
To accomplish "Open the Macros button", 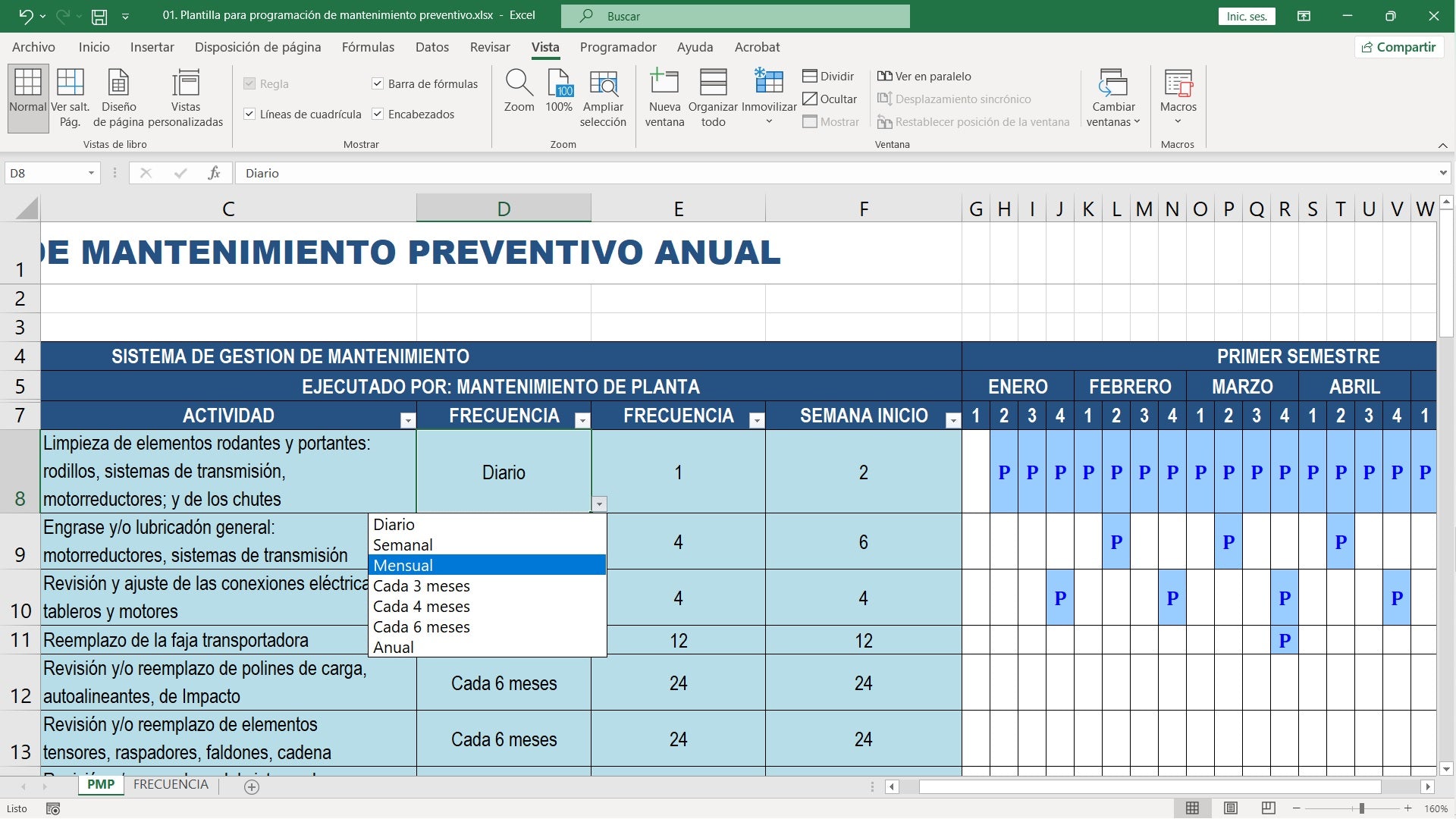I will click(x=1178, y=97).
